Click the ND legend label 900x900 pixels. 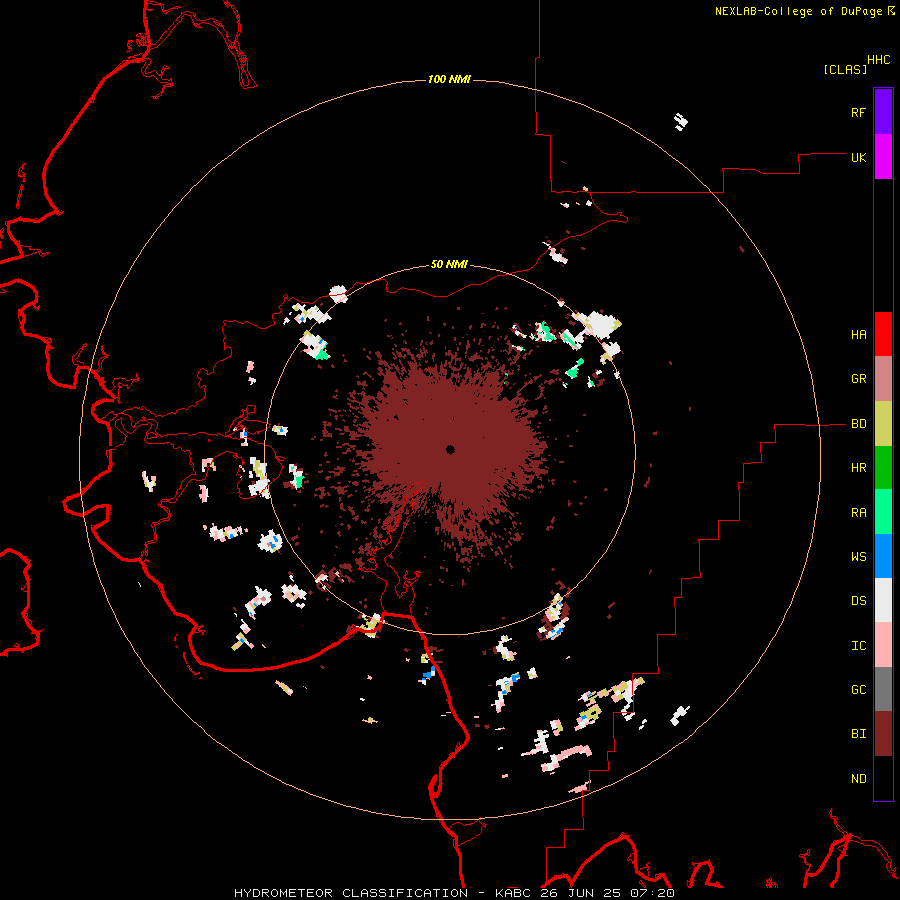click(859, 779)
